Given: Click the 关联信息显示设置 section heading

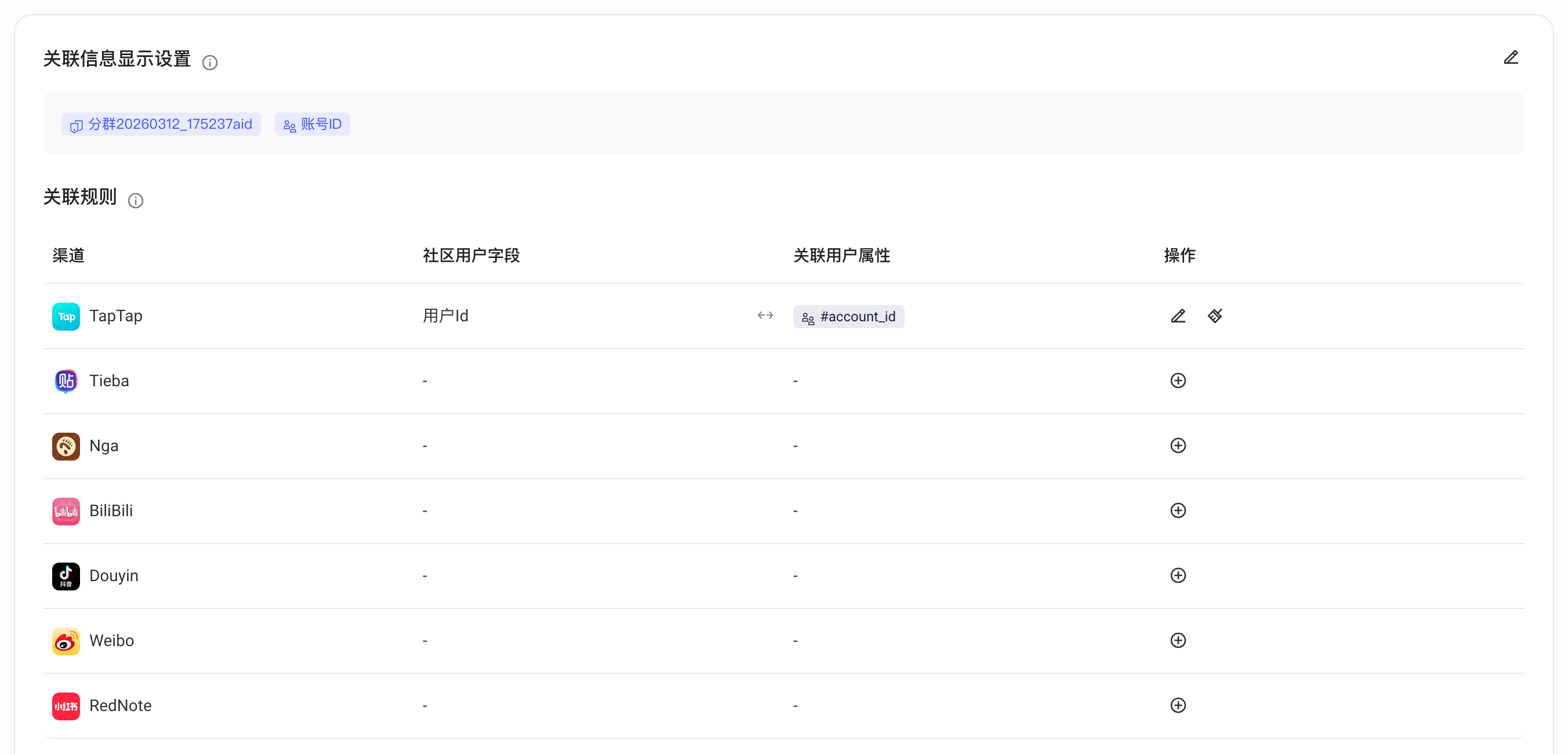Looking at the screenshot, I should tap(117, 59).
